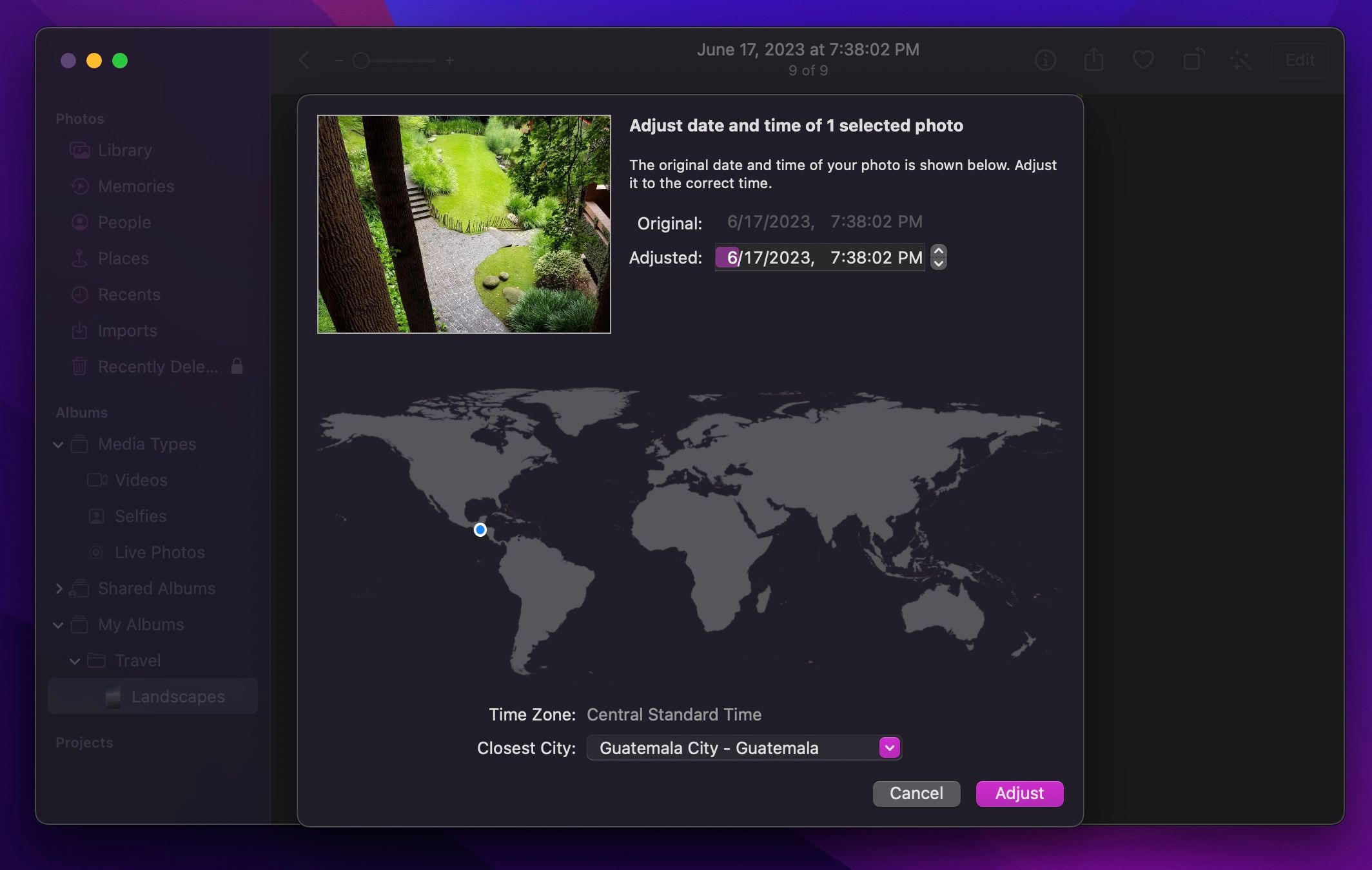
Task: Click the Share icon in the toolbar
Action: pyautogui.click(x=1093, y=60)
